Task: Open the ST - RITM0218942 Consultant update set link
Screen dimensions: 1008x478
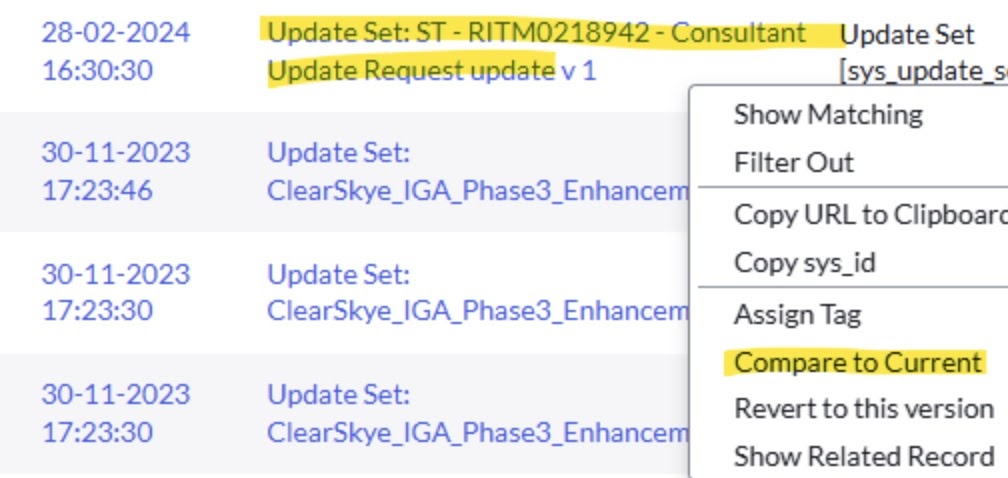Action: coord(537,33)
